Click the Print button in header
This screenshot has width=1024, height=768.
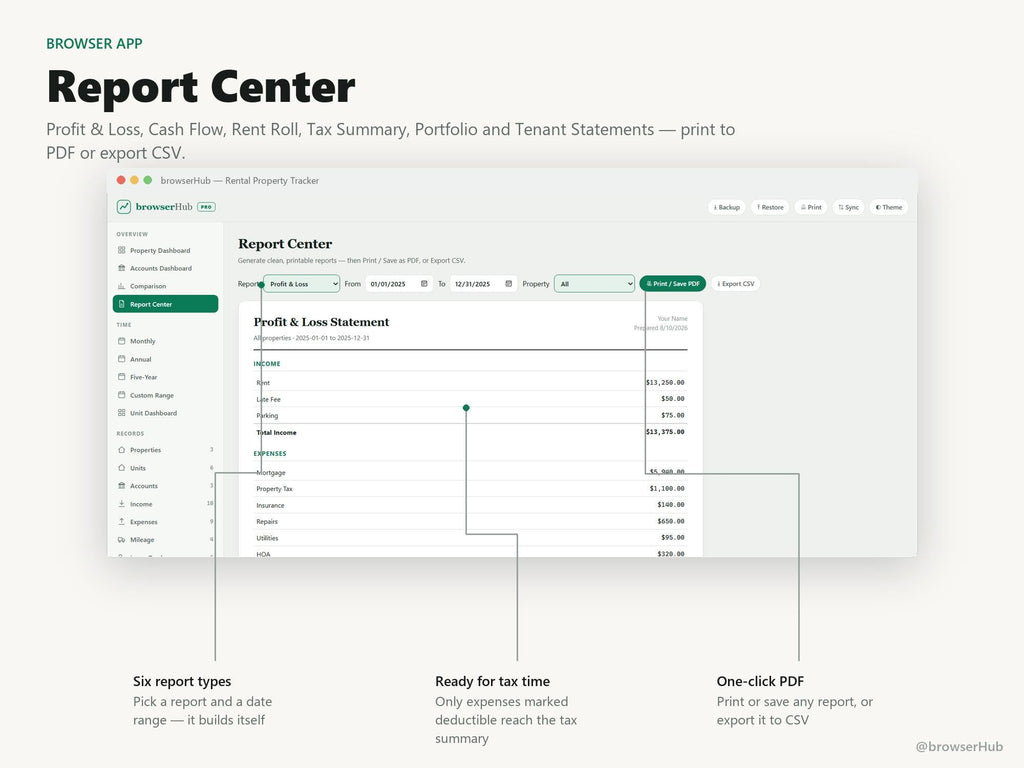point(811,207)
